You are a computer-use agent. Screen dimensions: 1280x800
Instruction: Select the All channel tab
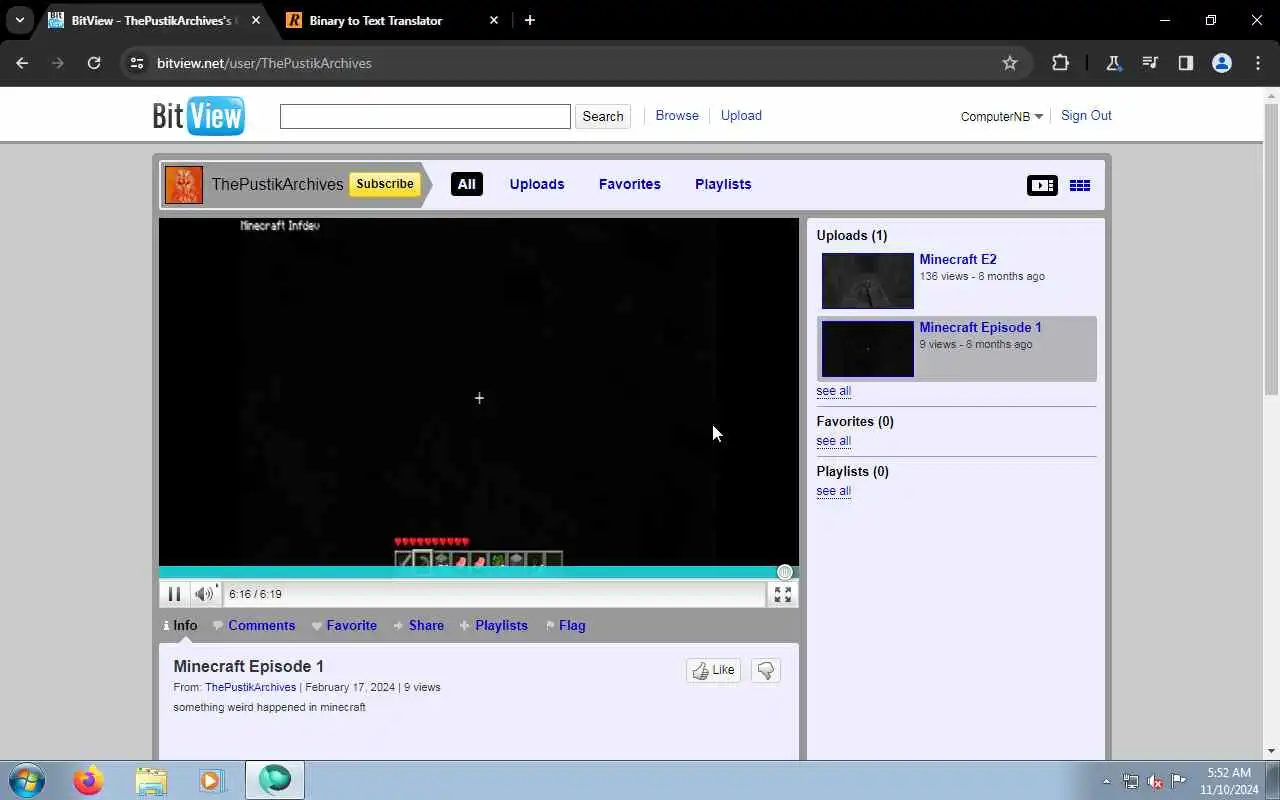[x=467, y=184]
